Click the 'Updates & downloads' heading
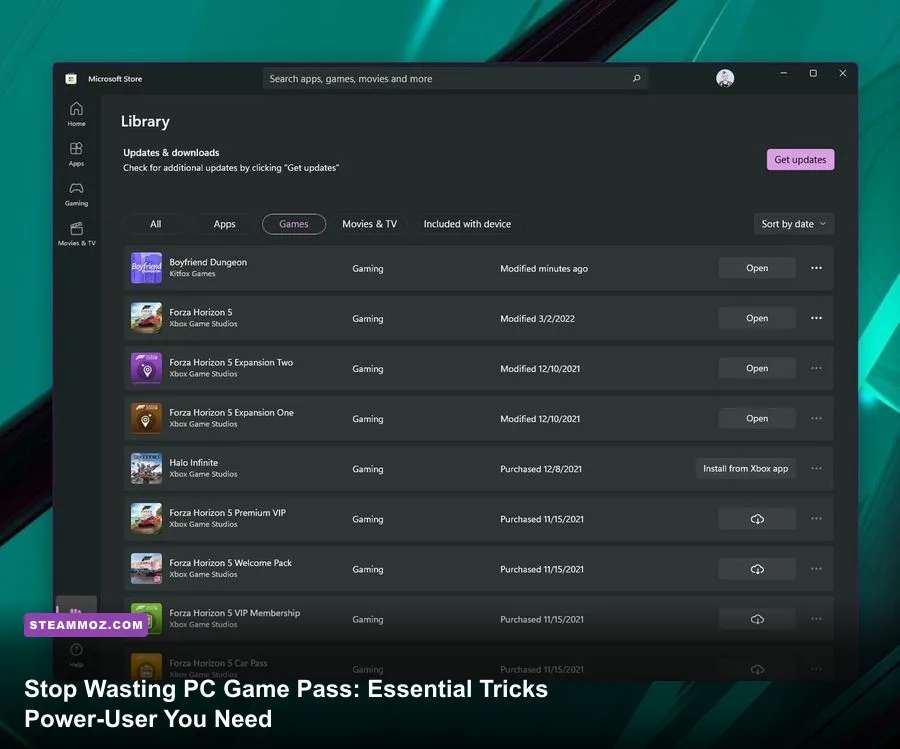 pos(171,153)
